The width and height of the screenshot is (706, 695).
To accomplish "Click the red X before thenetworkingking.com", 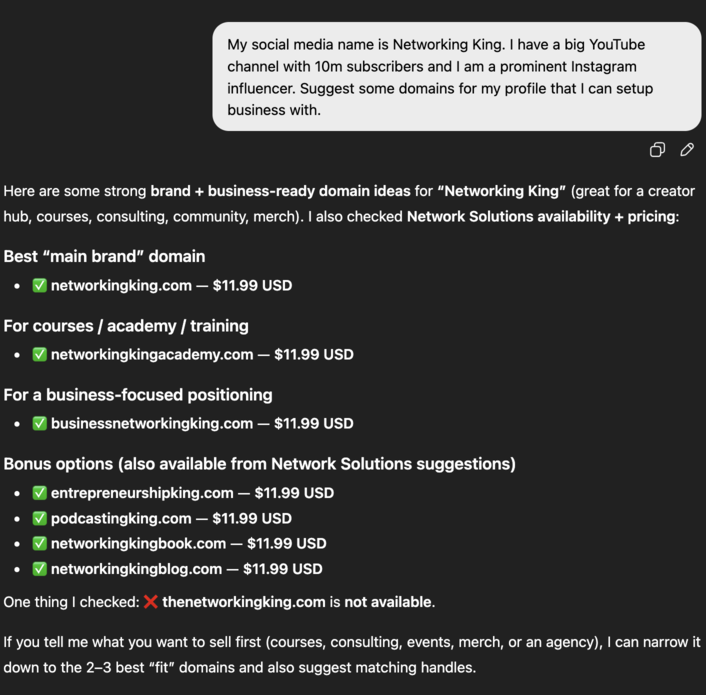I will click(x=151, y=602).
